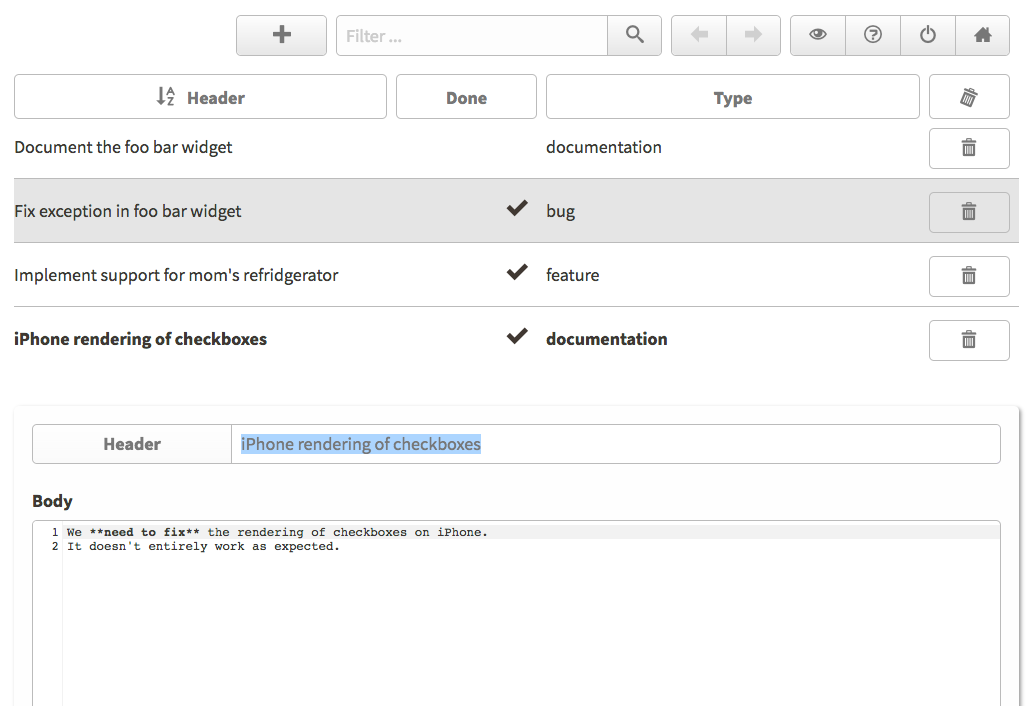Sort by the Done column
The width and height of the screenshot is (1032, 706).
[x=466, y=97]
